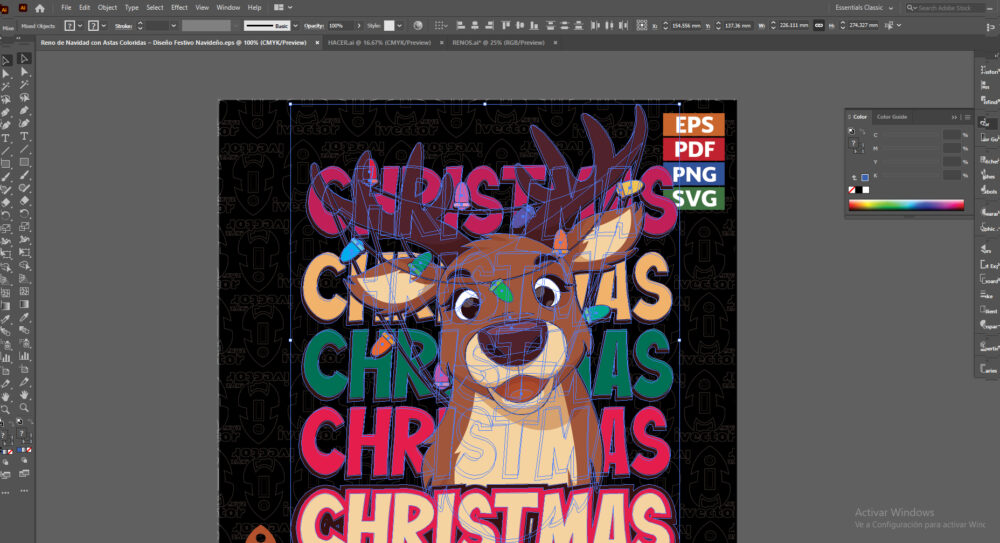Open the Essentials Classic workspace switcher
This screenshot has height=543, width=1000.
(x=864, y=8)
